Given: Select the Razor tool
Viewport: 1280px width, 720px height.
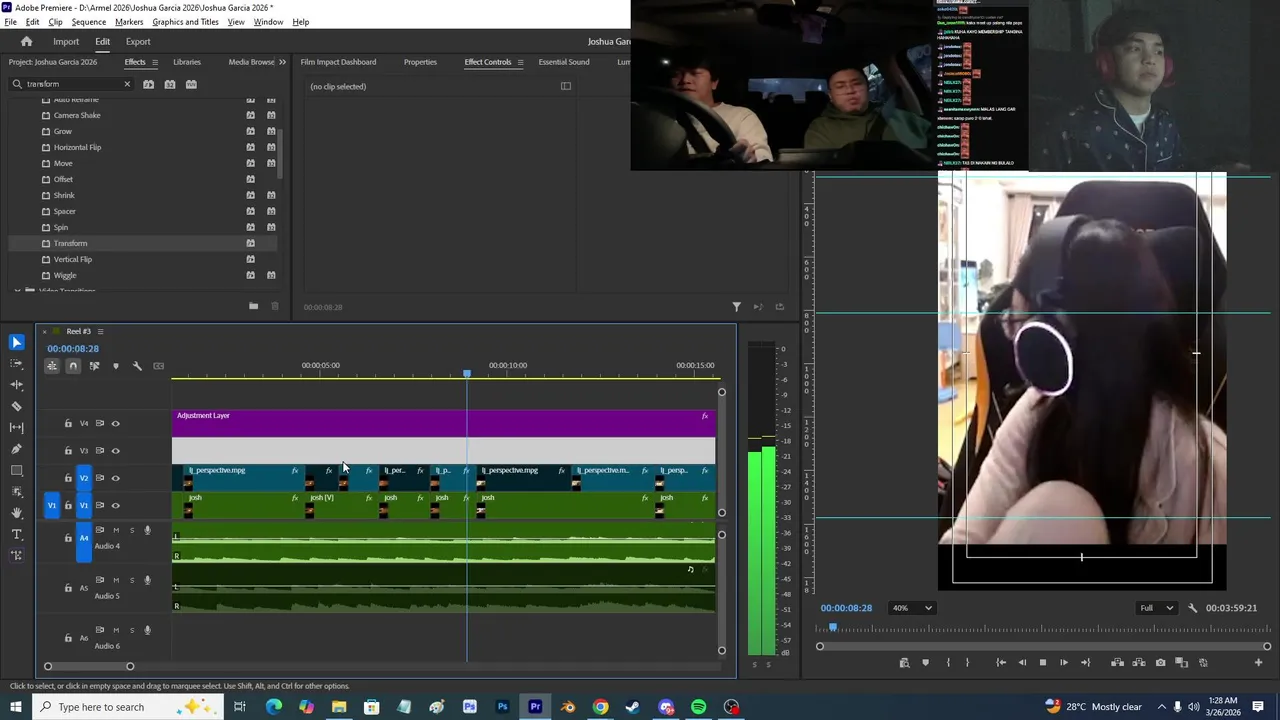Looking at the screenshot, I should point(16,406).
